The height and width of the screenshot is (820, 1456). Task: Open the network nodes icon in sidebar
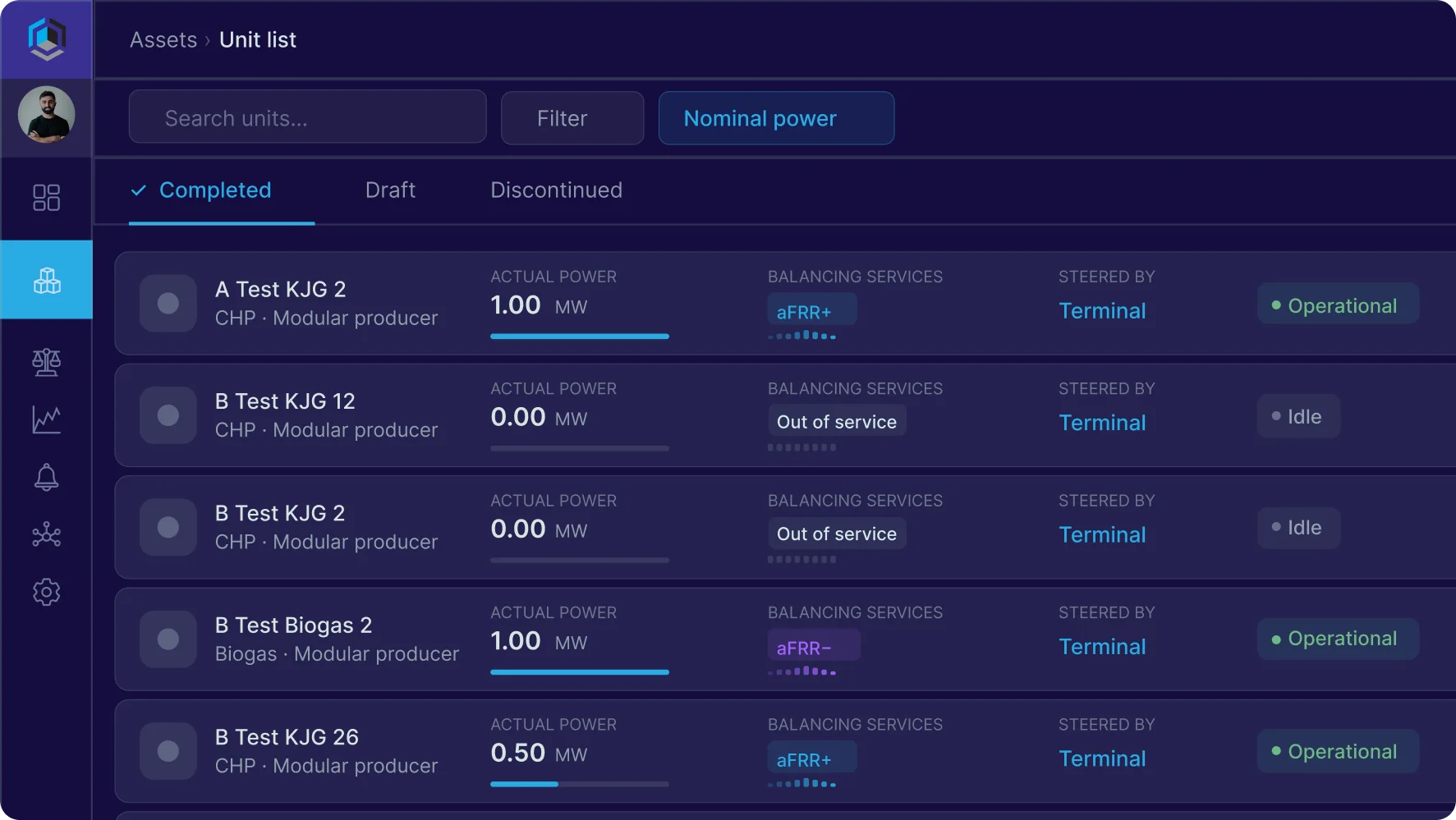[x=46, y=534]
